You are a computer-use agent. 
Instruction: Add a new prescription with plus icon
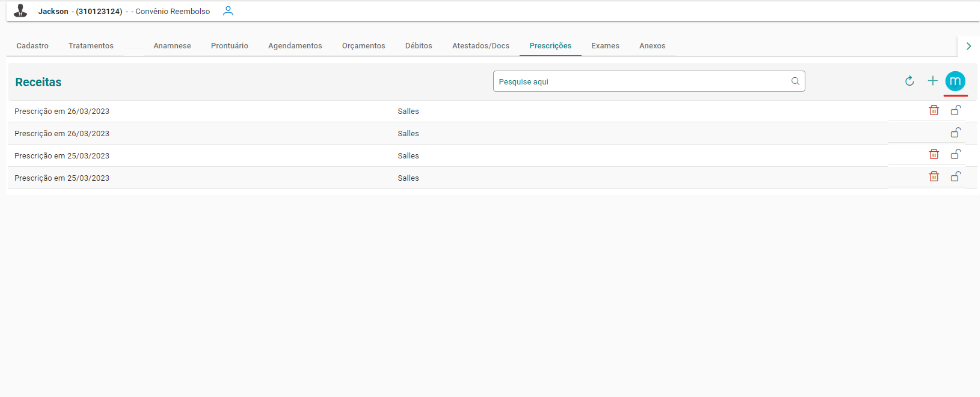[x=932, y=81]
